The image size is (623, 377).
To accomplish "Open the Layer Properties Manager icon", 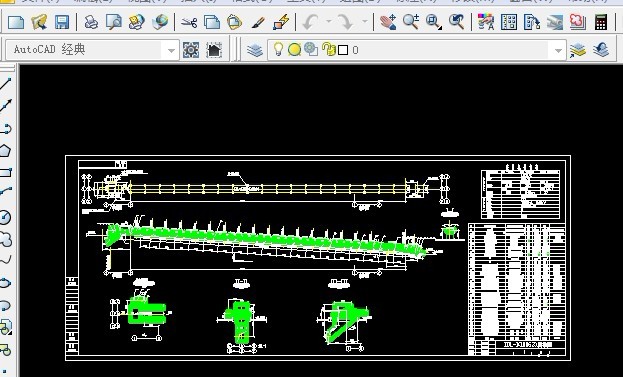I will click(255, 50).
